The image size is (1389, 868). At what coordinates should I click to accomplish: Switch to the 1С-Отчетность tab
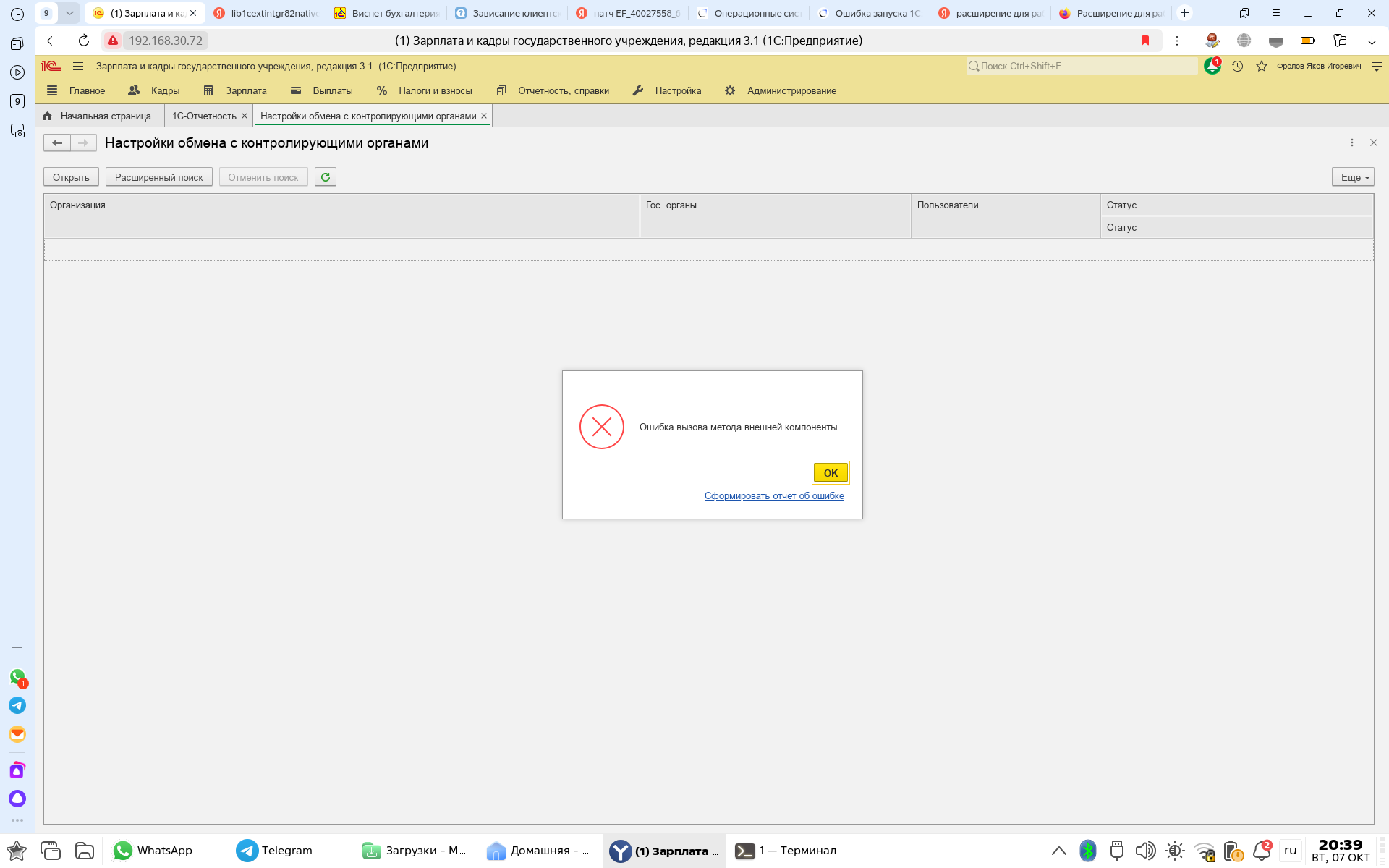click(x=204, y=116)
